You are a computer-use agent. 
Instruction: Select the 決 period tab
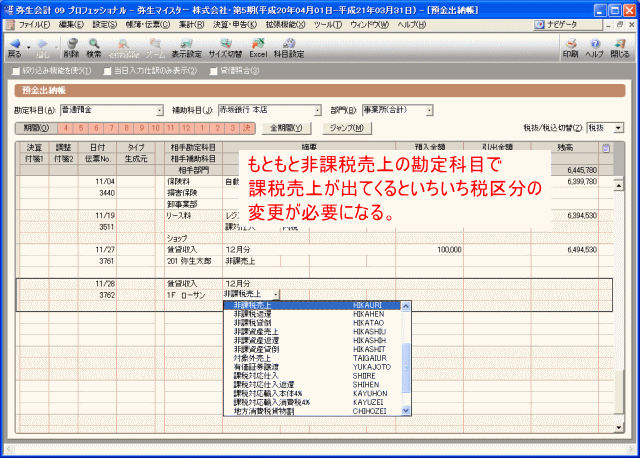point(247,128)
